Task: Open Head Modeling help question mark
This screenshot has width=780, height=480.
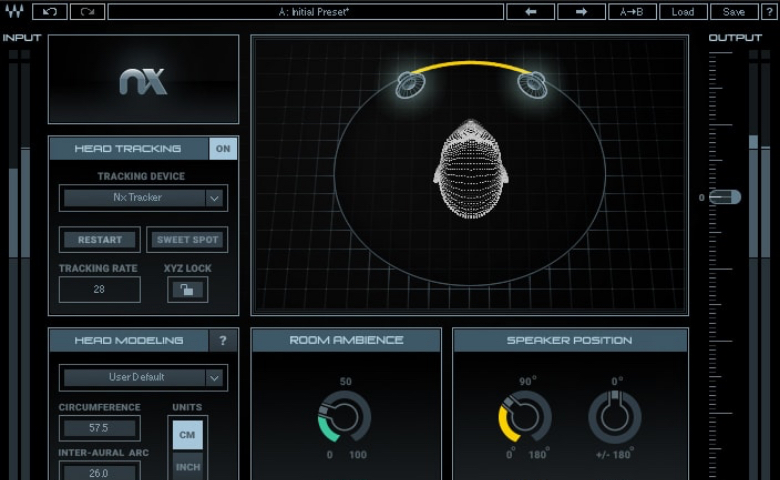Action: [x=223, y=340]
